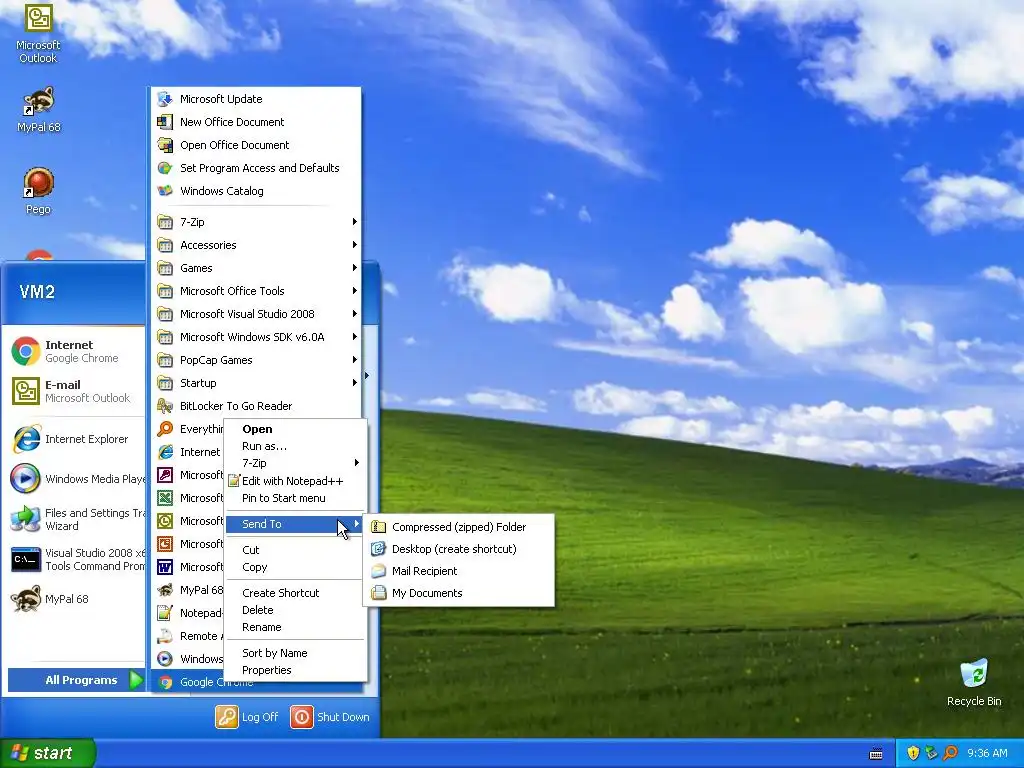Click the Everything program list icon
This screenshot has width=1024, height=768.
click(165, 429)
